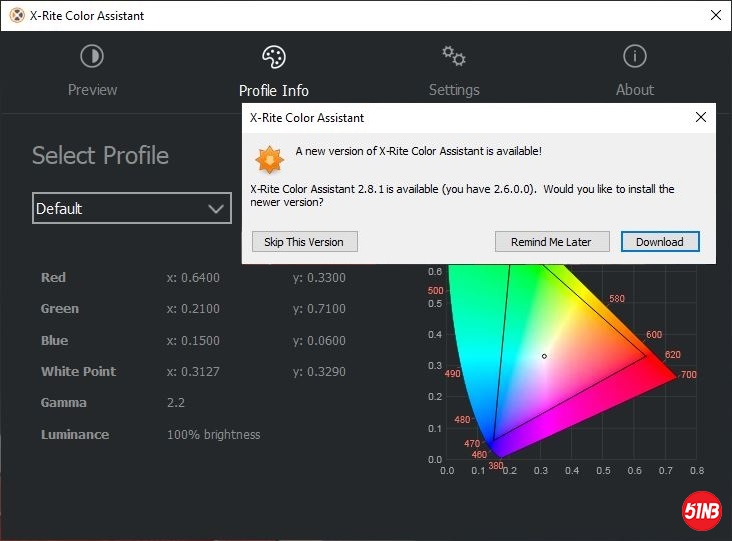Click the Gamma 2.2 value
Image resolution: width=732 pixels, height=541 pixels.
pos(176,403)
